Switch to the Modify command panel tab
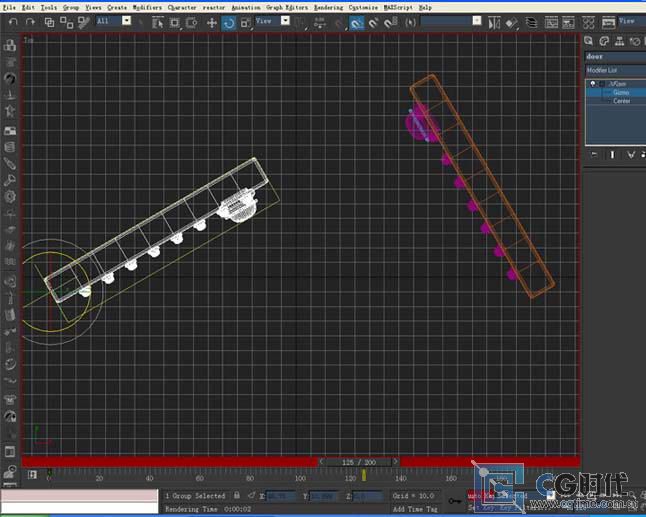The image size is (646, 517). [x=604, y=41]
